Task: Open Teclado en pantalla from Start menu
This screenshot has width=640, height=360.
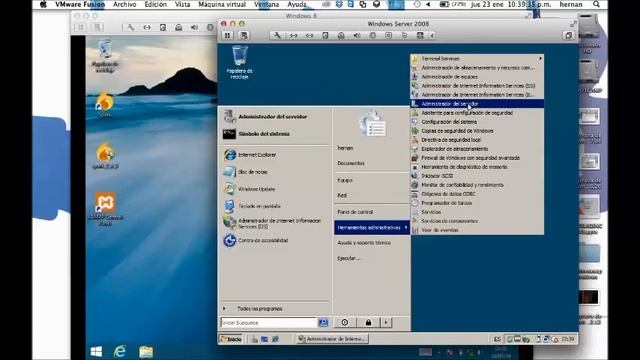Action: 276,206
